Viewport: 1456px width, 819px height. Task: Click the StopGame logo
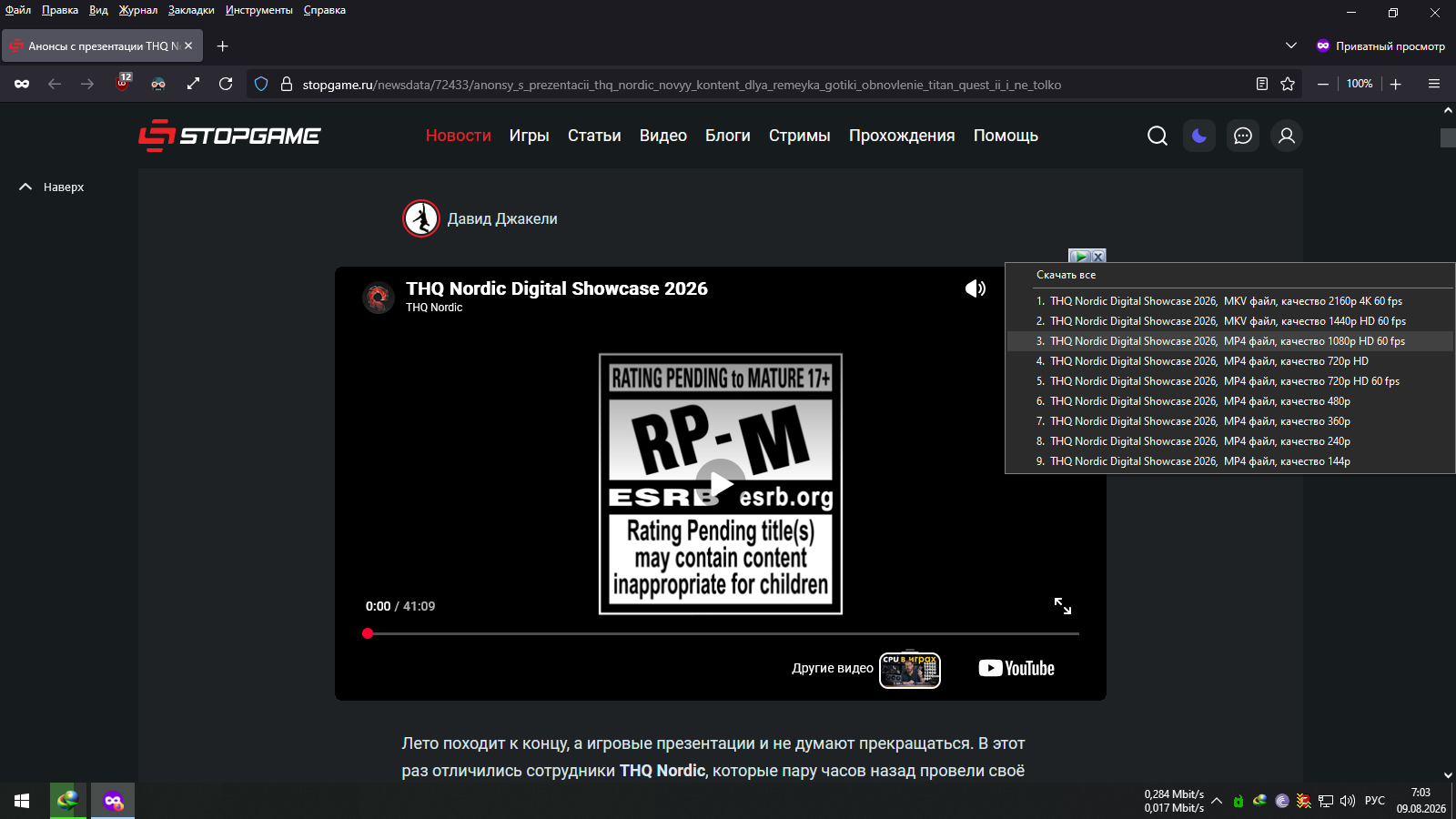click(x=229, y=136)
